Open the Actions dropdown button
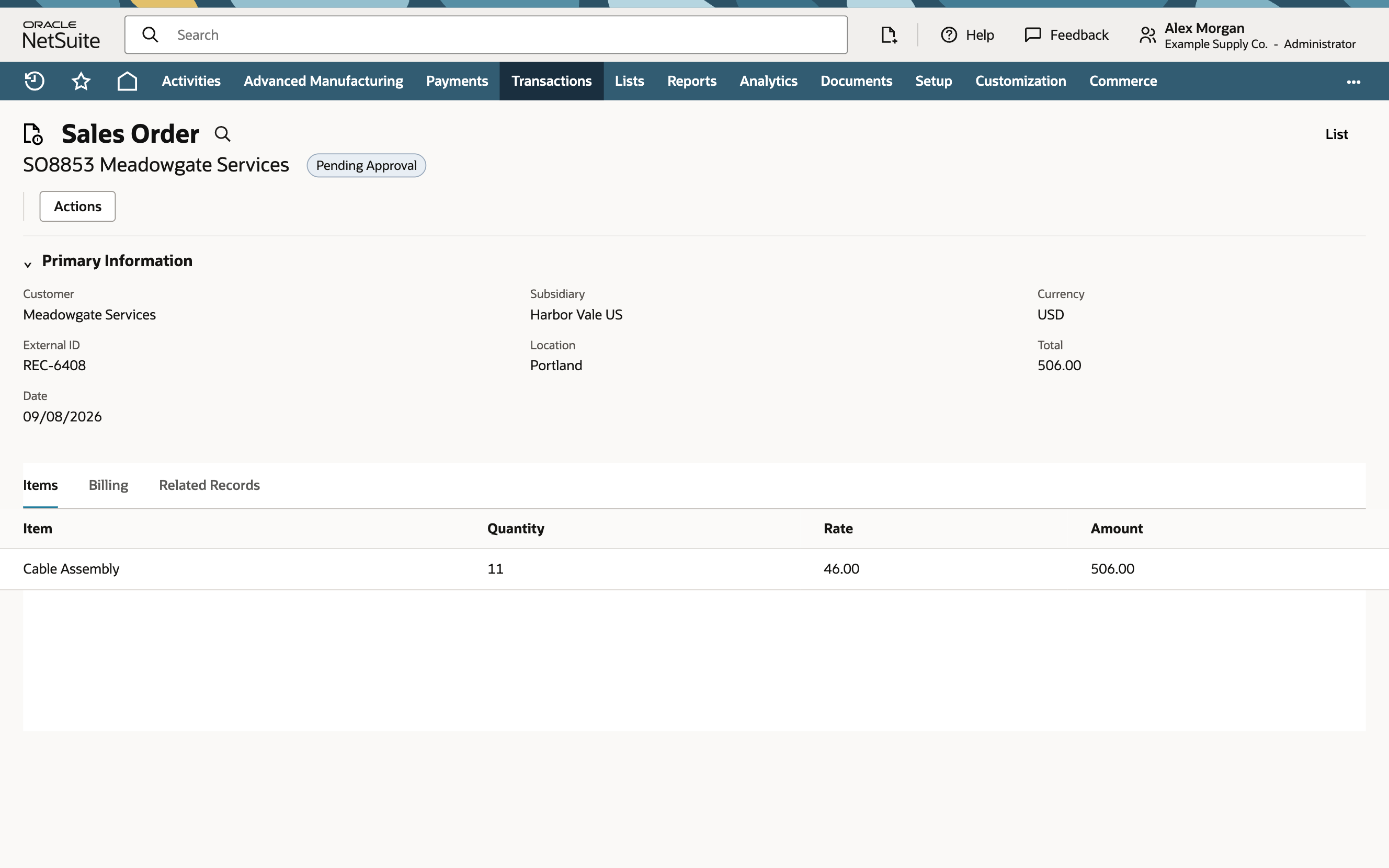Viewport: 1389px width, 868px height. click(x=77, y=206)
